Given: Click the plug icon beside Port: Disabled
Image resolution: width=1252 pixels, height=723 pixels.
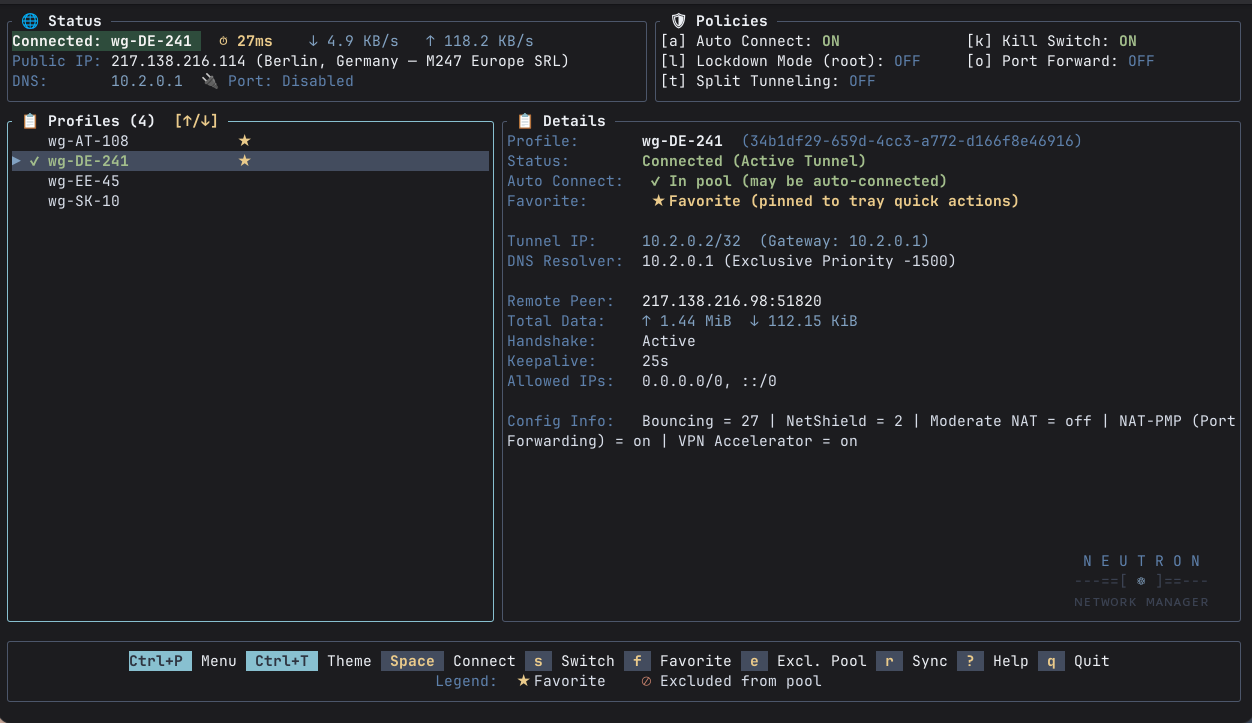Looking at the screenshot, I should [209, 81].
